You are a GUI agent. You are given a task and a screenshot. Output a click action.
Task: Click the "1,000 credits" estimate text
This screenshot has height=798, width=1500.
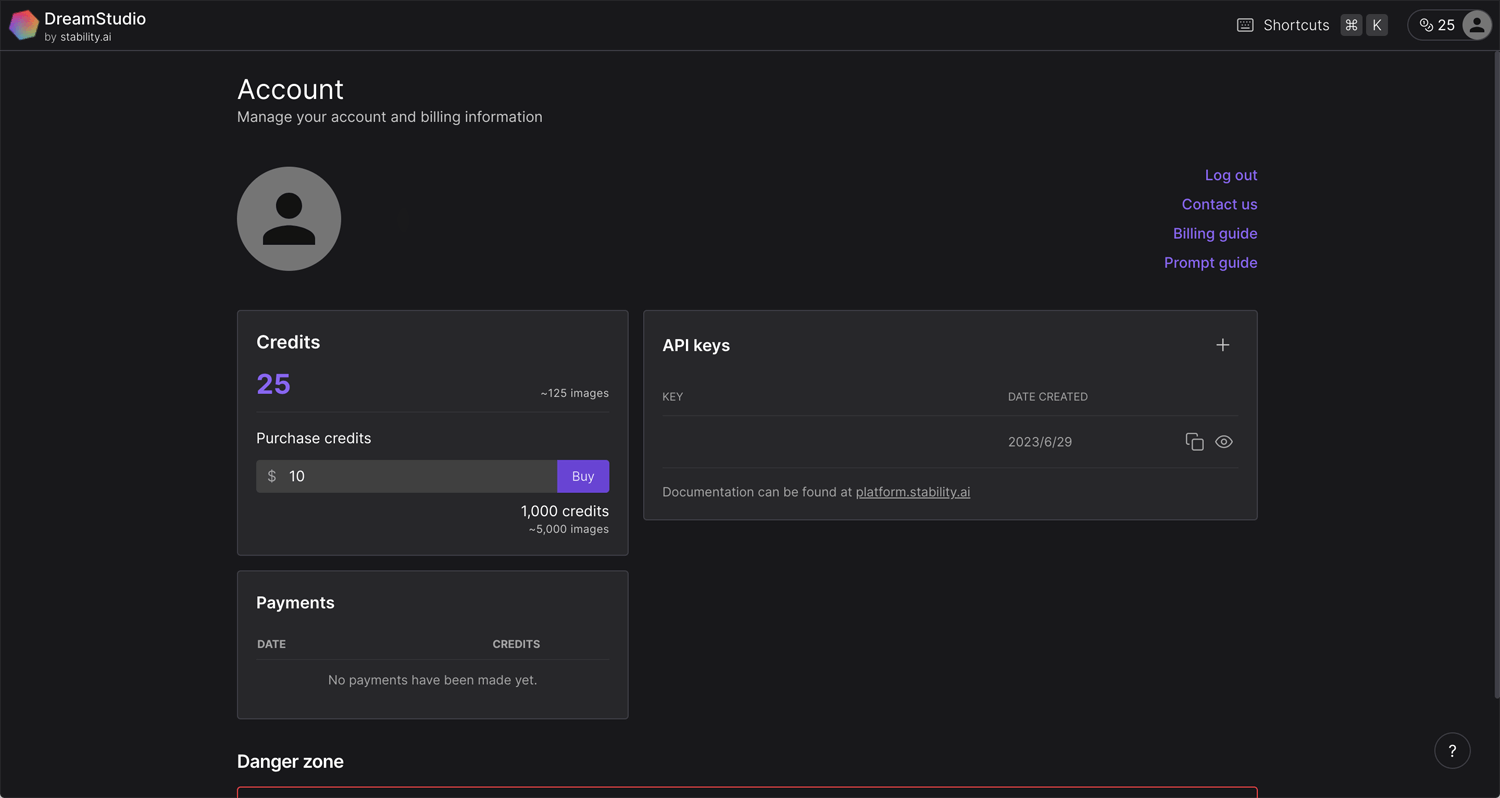565,511
